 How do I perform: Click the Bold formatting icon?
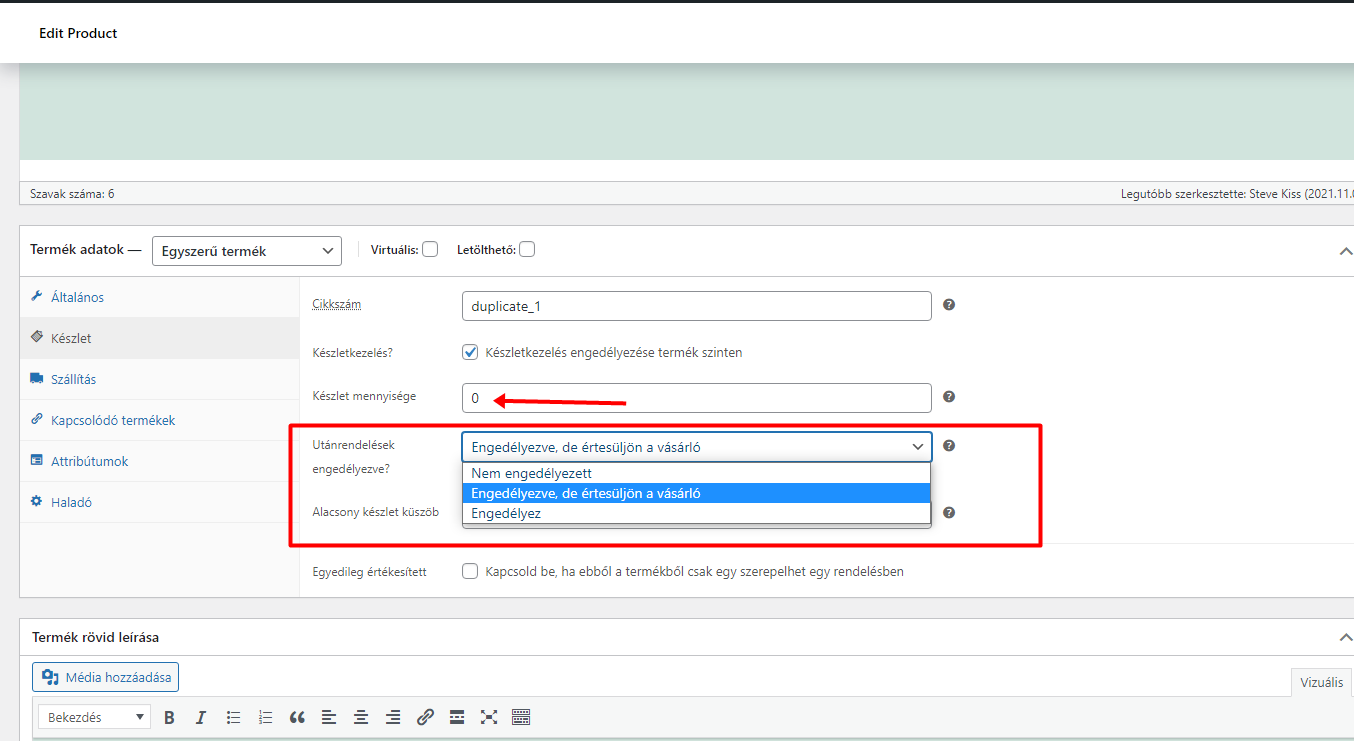[169, 717]
